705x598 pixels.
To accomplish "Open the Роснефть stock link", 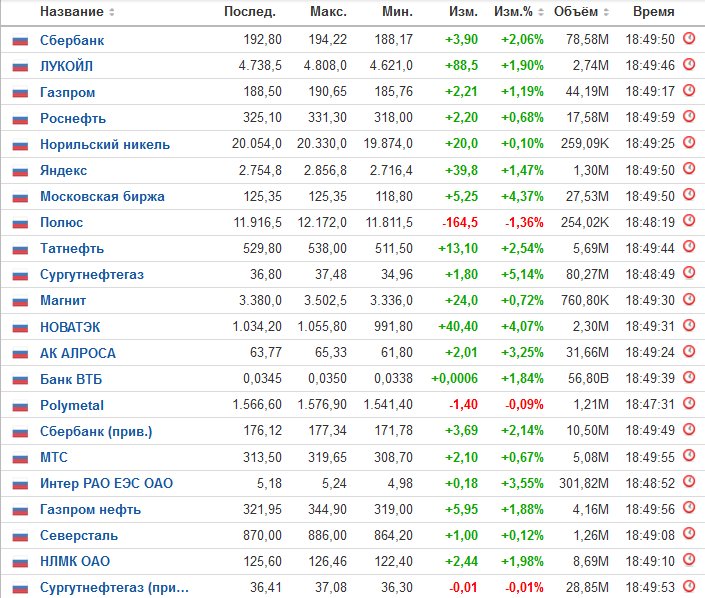I will [x=73, y=119].
